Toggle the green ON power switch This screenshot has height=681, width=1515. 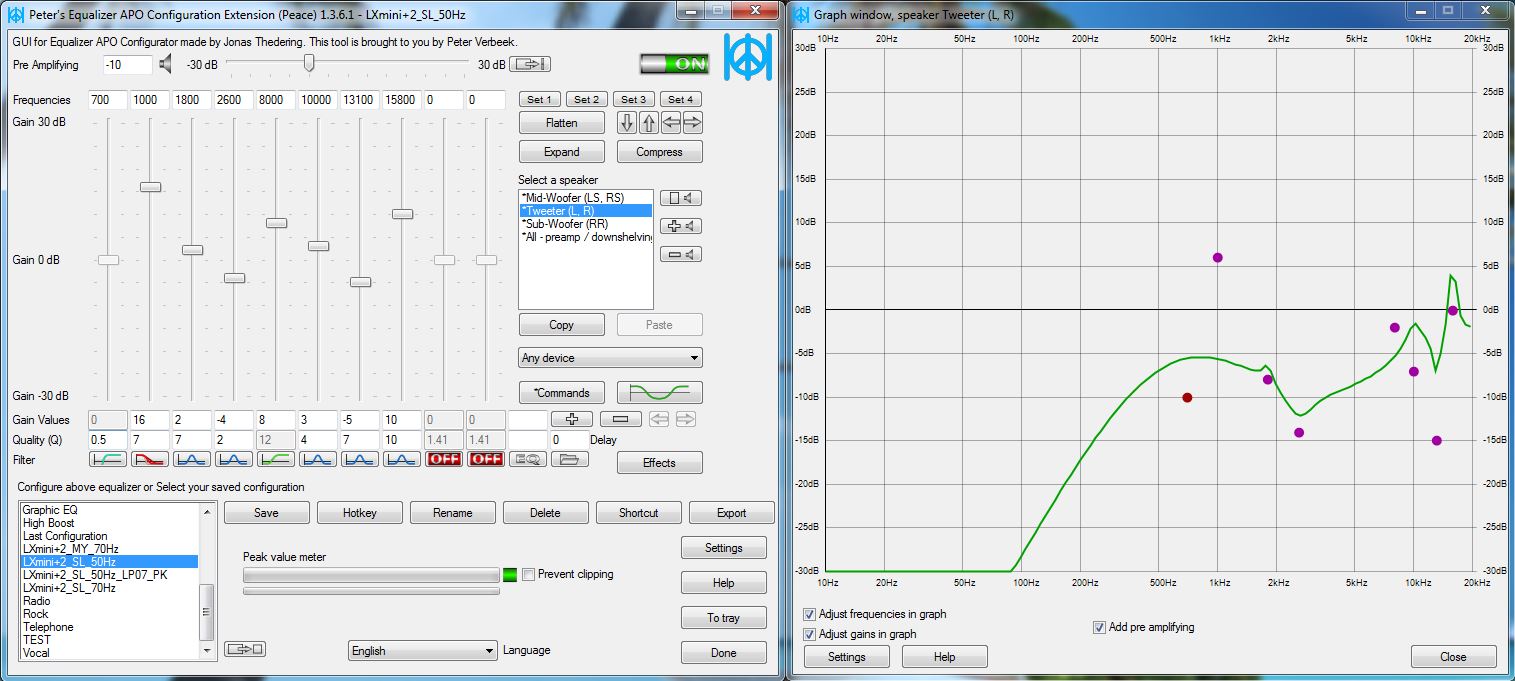pos(675,64)
